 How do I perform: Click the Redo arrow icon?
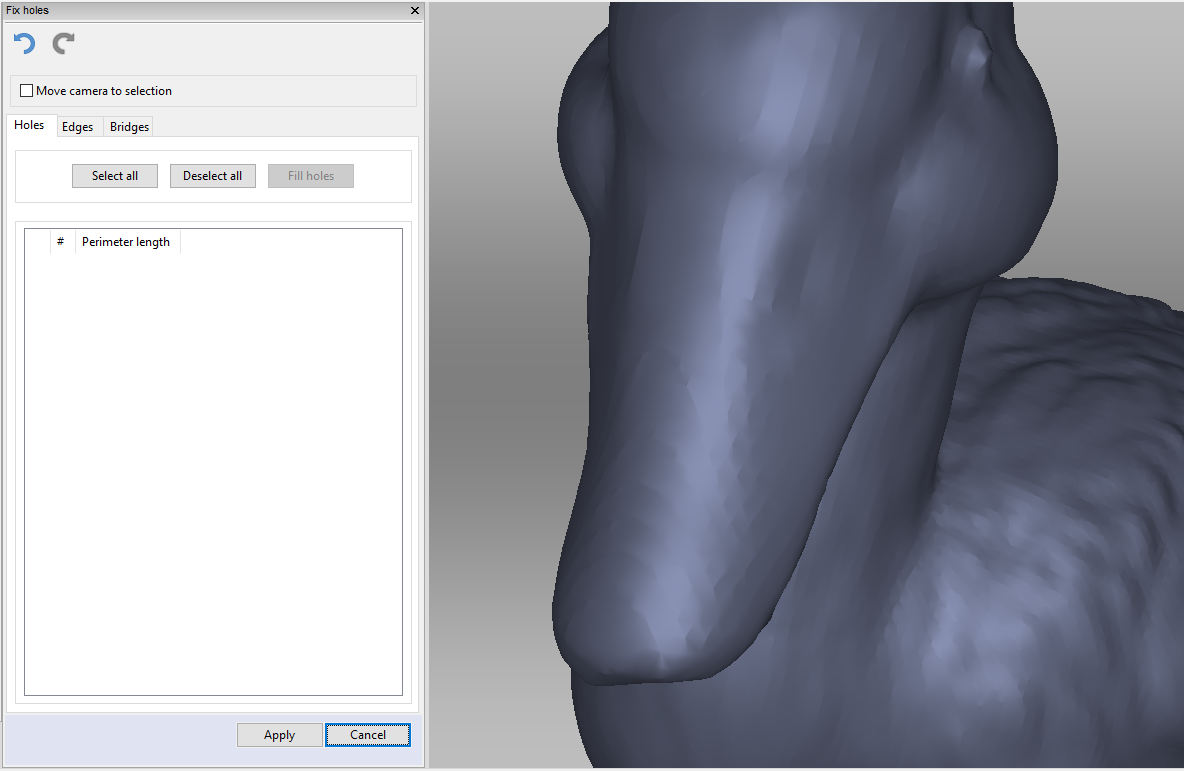click(64, 44)
